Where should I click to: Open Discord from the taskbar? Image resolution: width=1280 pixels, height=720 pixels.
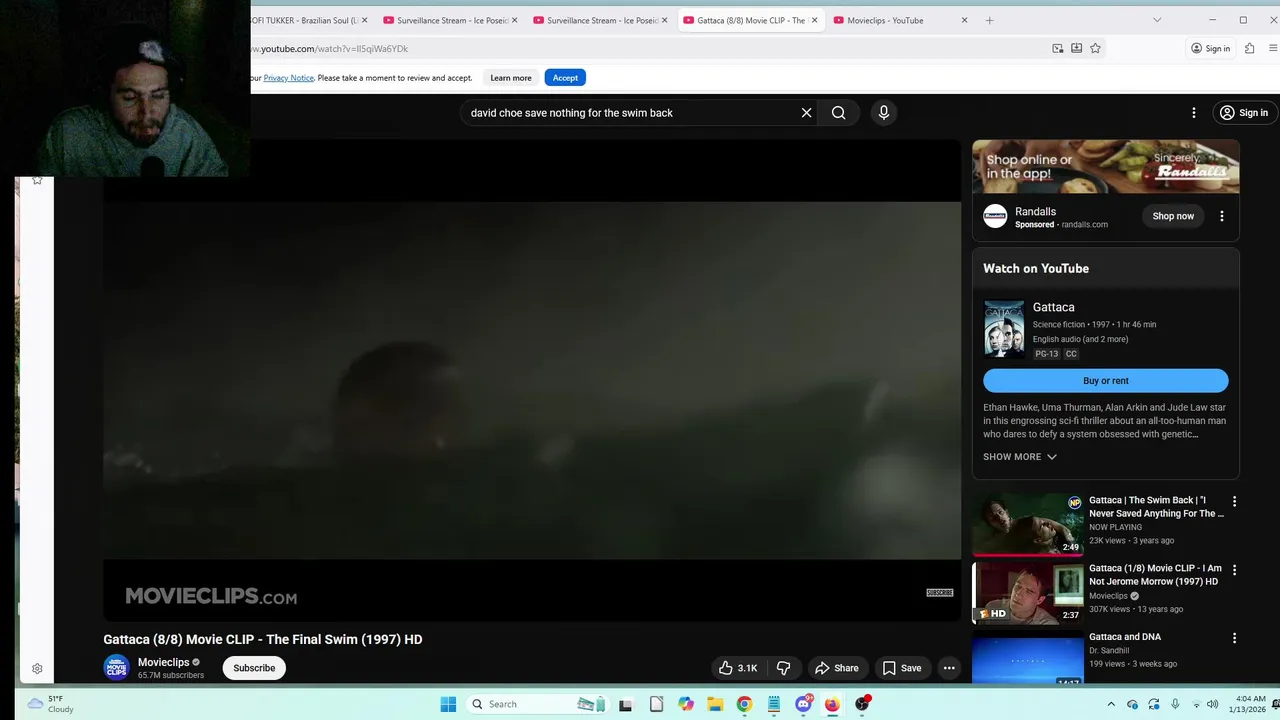(803, 704)
